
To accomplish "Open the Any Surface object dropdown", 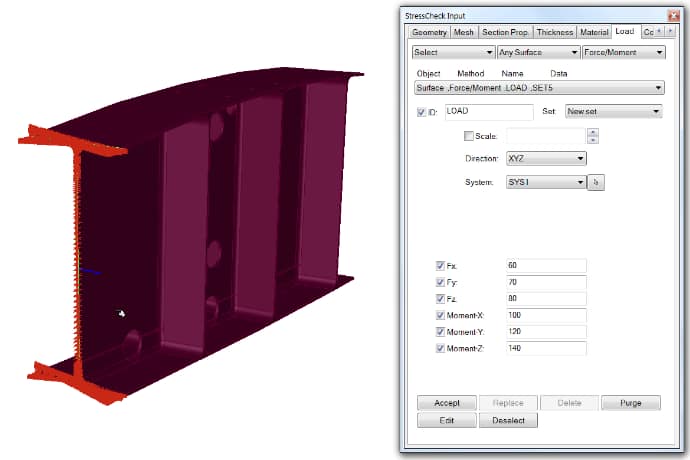I will tap(538, 52).
